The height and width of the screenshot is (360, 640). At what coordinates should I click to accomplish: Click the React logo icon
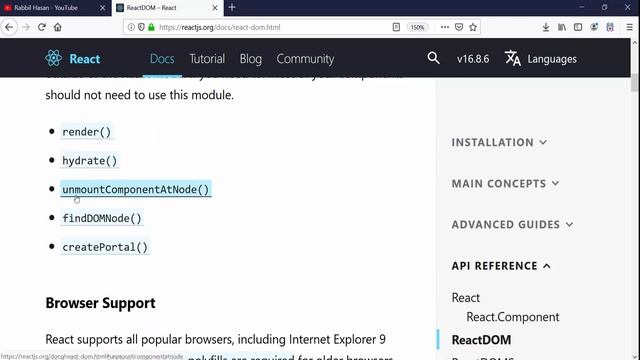point(53,58)
